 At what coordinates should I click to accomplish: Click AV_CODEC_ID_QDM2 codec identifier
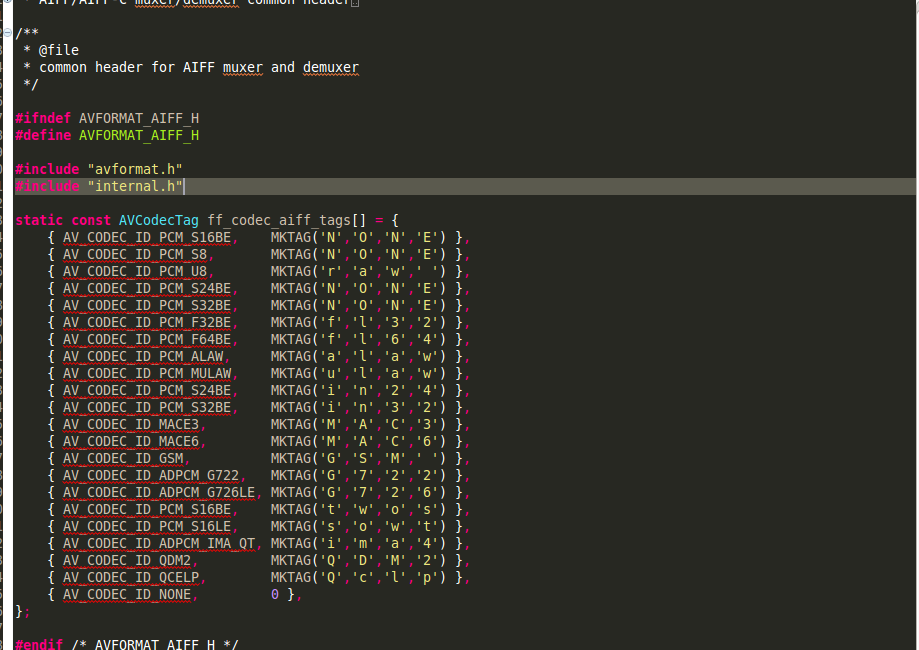127,560
